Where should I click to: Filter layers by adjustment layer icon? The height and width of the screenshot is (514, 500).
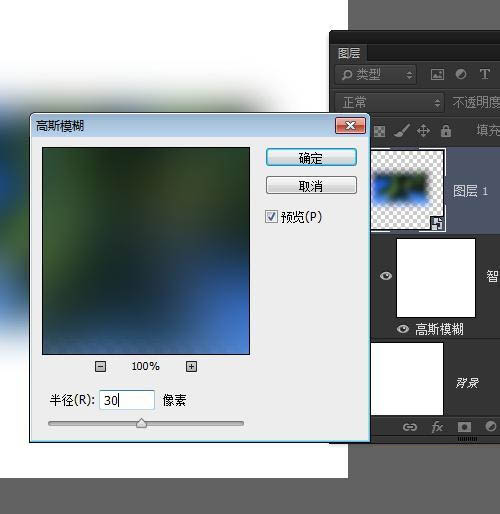click(x=461, y=74)
